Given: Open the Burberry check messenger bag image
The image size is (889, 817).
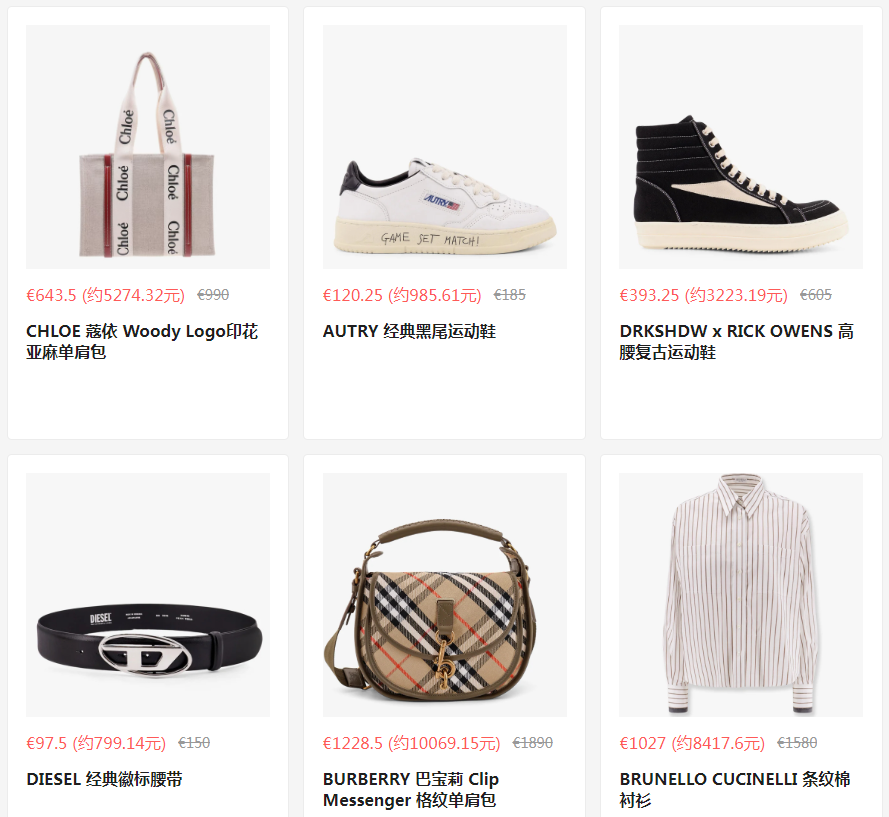Looking at the screenshot, I should [x=444, y=595].
